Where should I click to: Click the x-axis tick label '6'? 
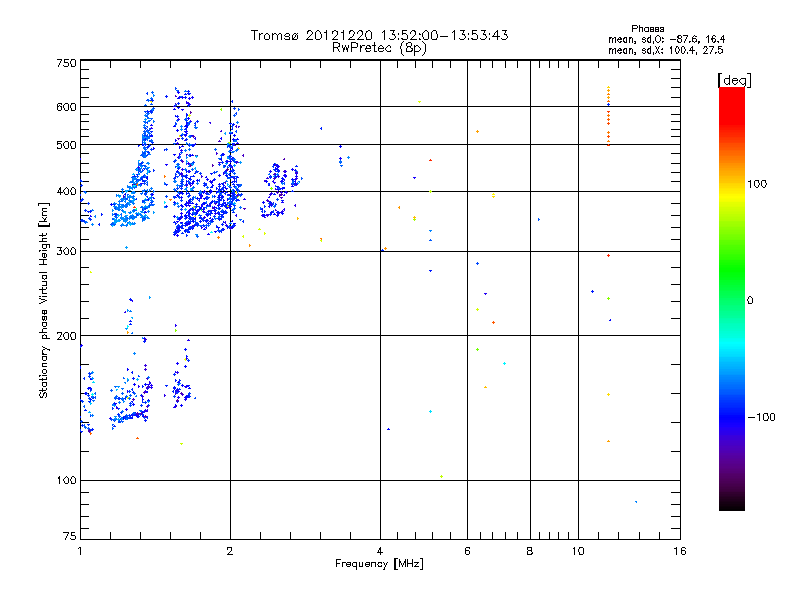[x=467, y=551]
